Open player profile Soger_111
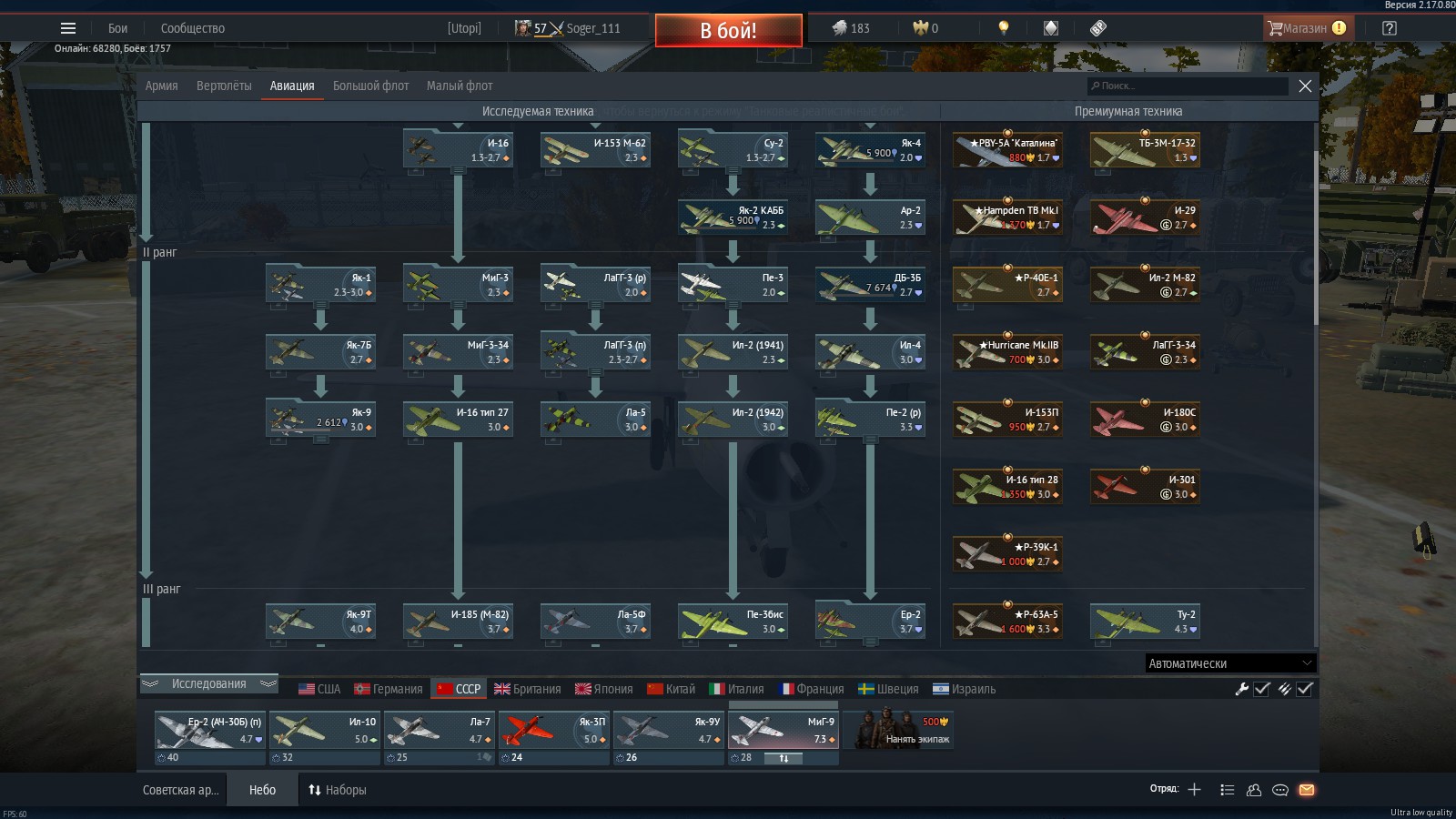This screenshot has width=1456, height=819. 592,28
